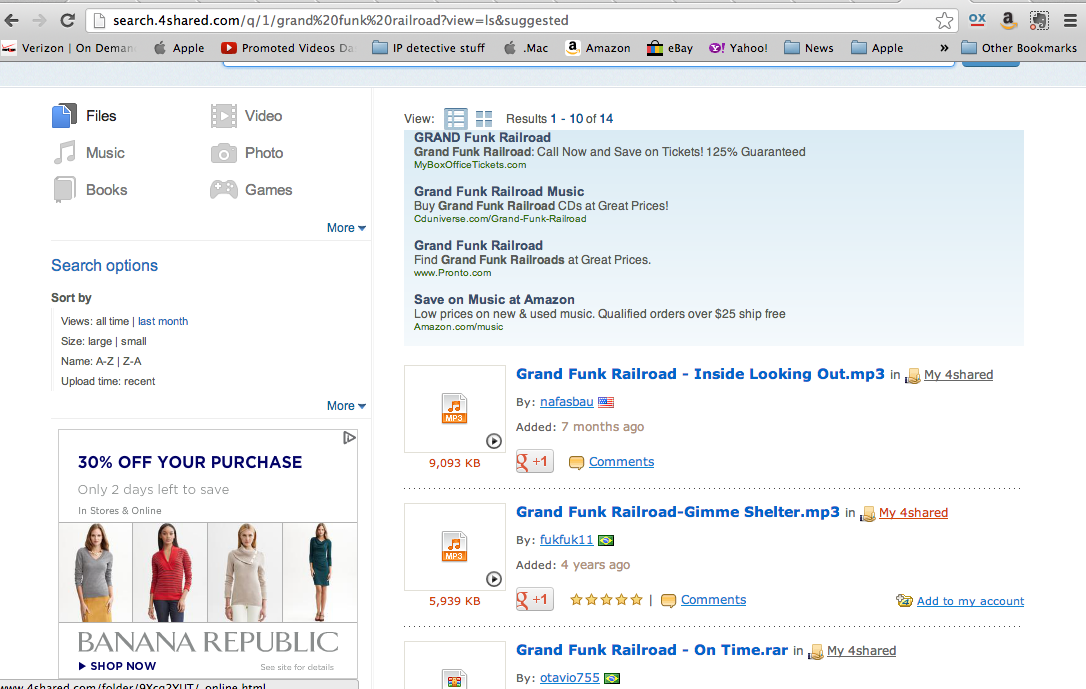Play the Inside Looking Out MP3 preview
This screenshot has height=689, width=1086.
[494, 441]
